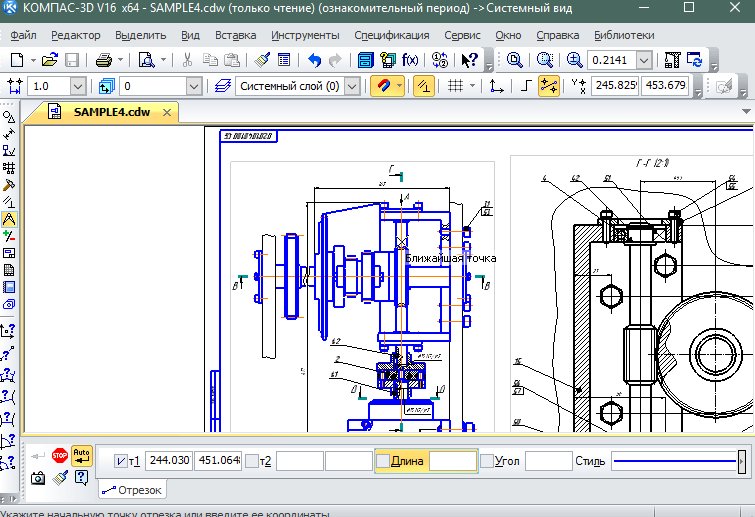Open the Окно menu
Viewport: 755px width, 517px height.
tap(508, 35)
